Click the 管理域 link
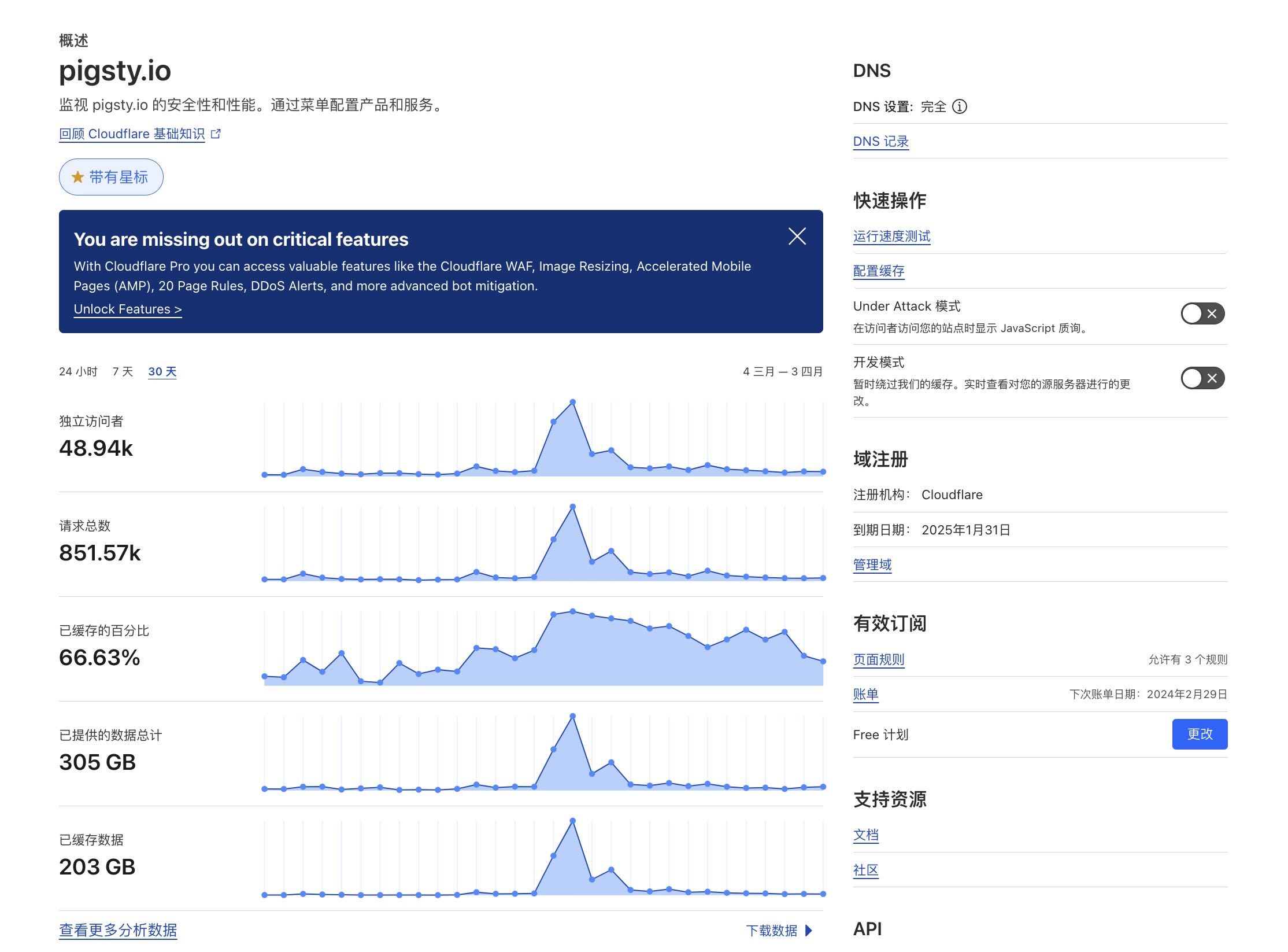This screenshot has height=952, width=1288. [x=872, y=564]
